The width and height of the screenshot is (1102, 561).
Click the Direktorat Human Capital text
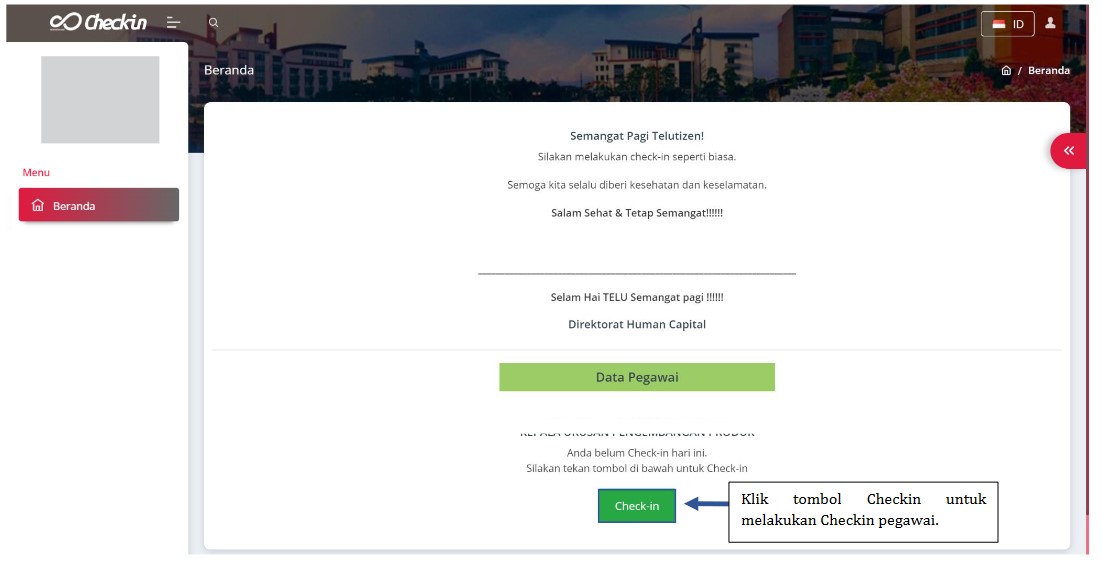click(x=637, y=324)
